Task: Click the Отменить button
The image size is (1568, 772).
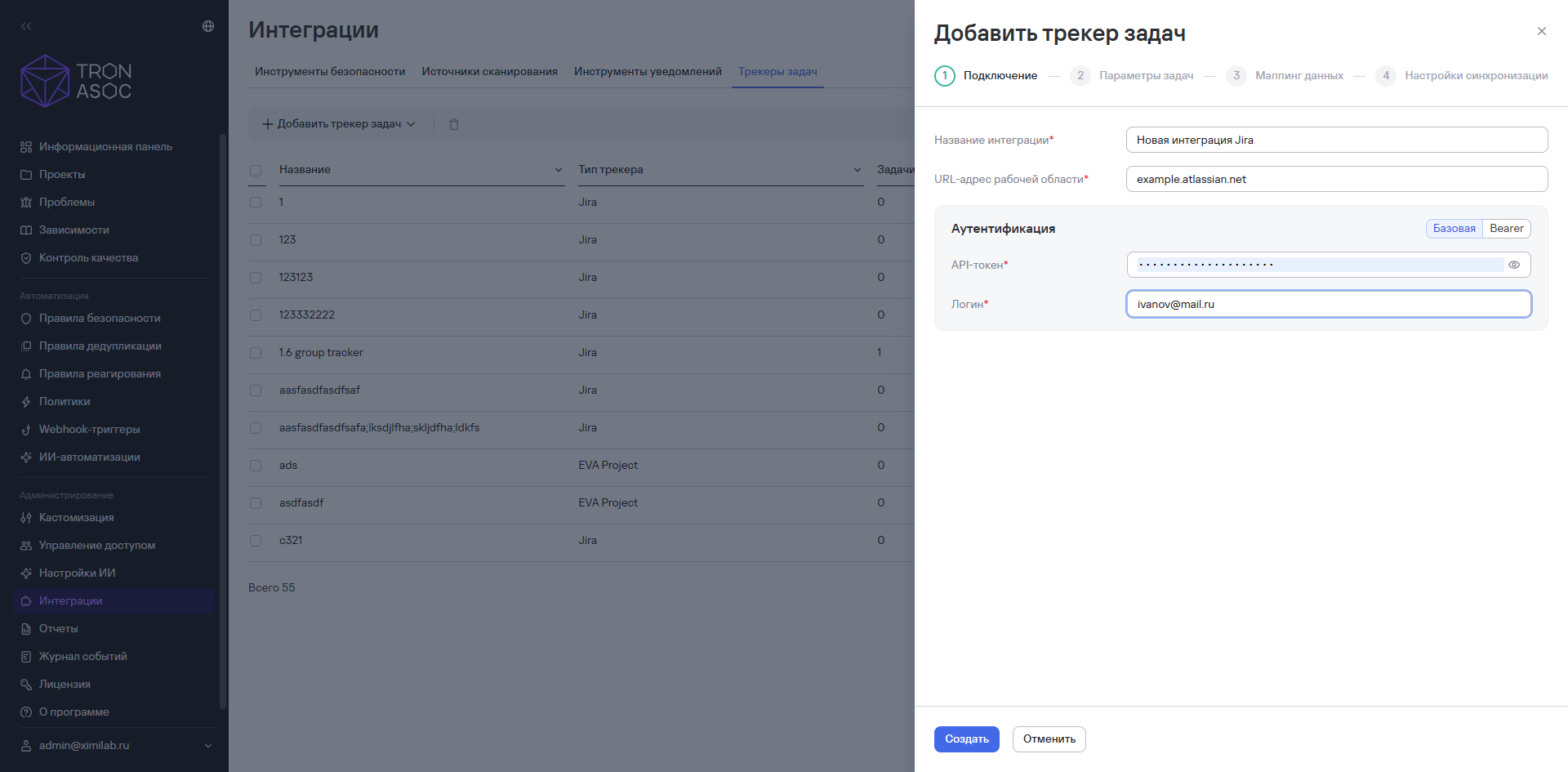Action: click(x=1049, y=739)
